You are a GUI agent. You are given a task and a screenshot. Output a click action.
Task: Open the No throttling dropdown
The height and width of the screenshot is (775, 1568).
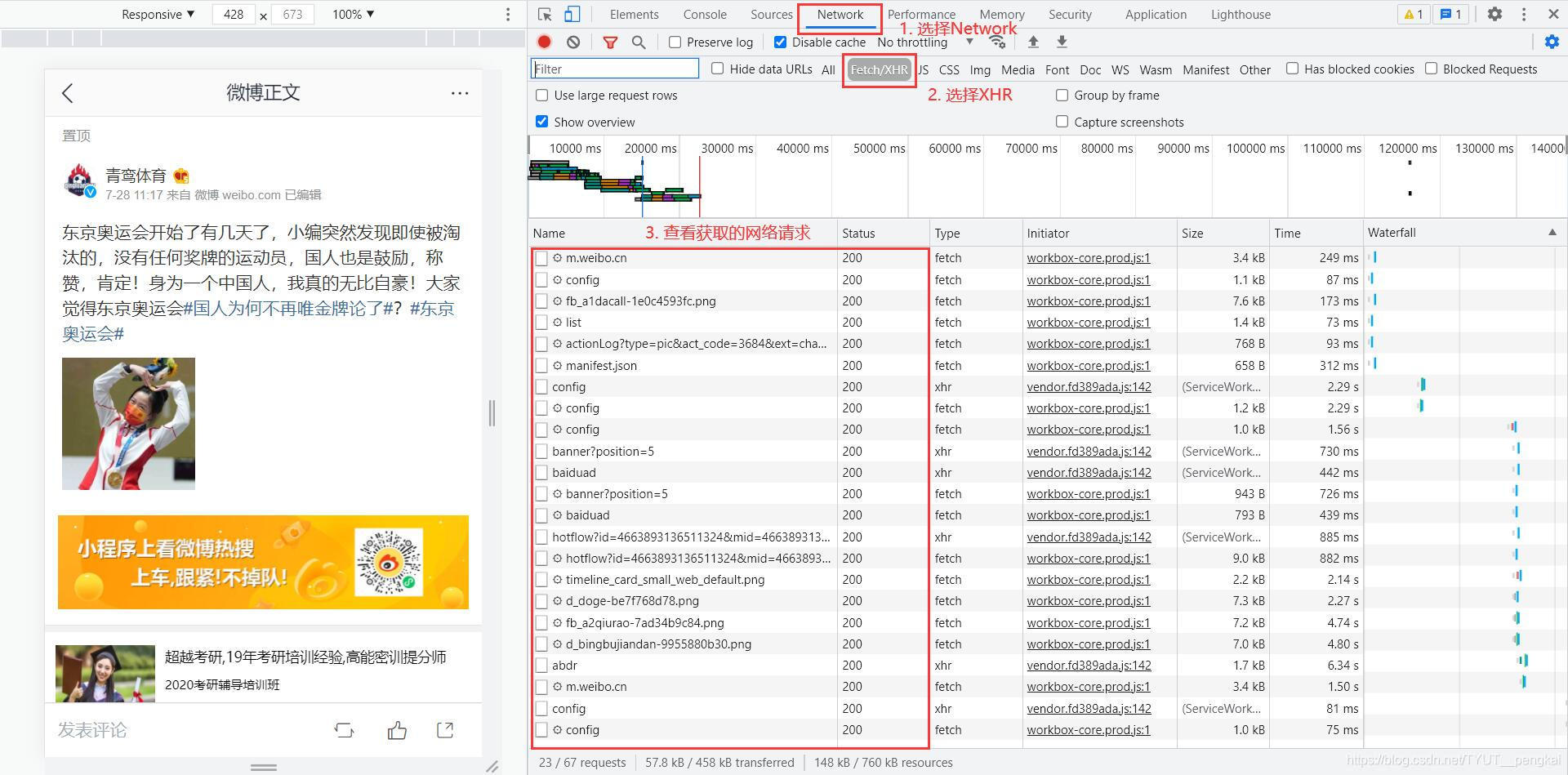(925, 42)
